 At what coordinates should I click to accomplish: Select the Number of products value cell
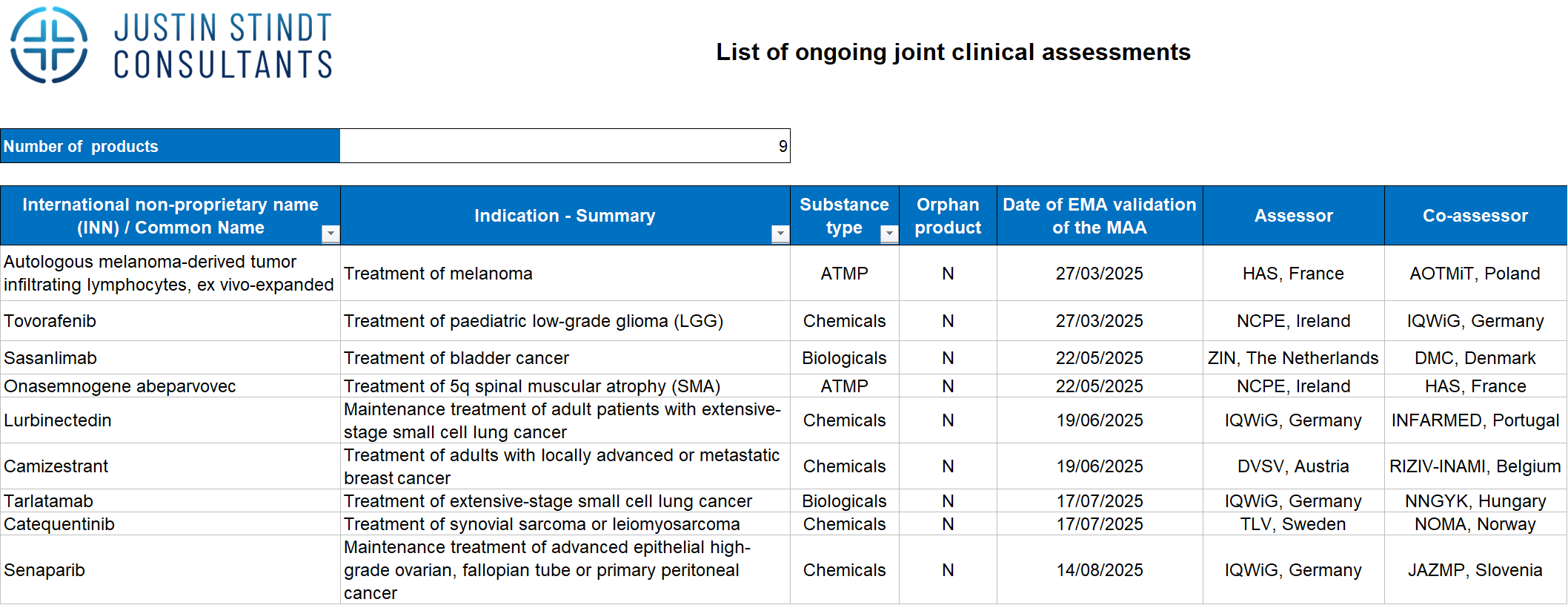click(x=565, y=146)
